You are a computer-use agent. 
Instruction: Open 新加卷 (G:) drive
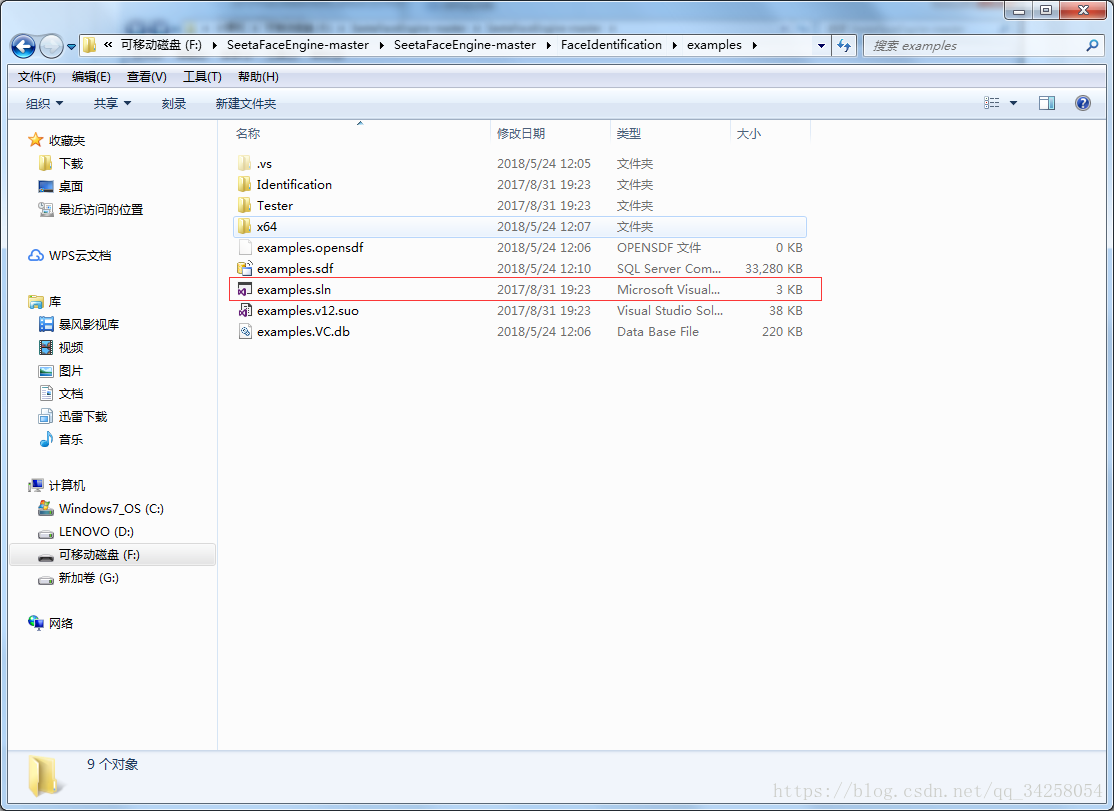coord(89,577)
